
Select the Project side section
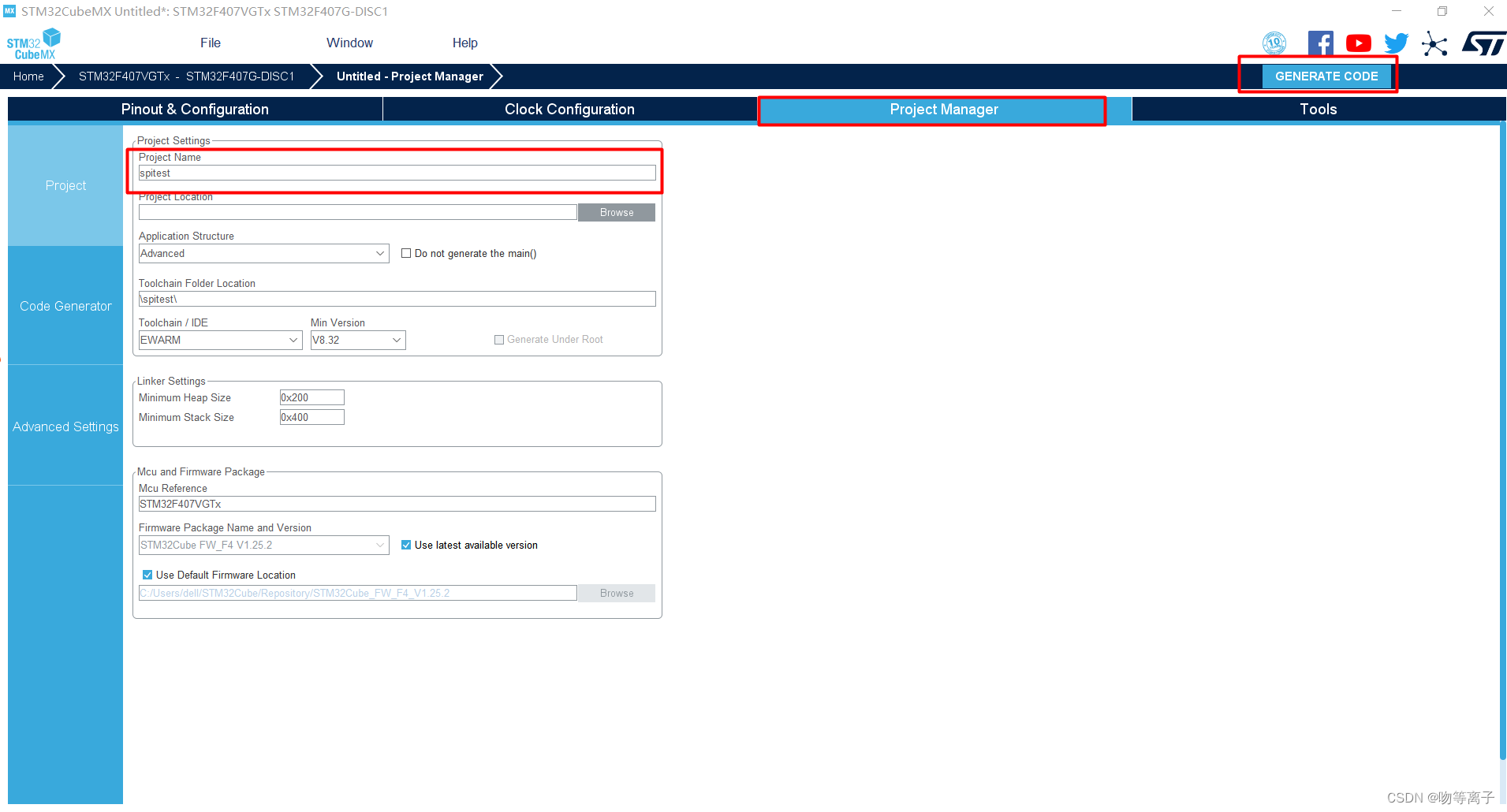[x=65, y=185]
